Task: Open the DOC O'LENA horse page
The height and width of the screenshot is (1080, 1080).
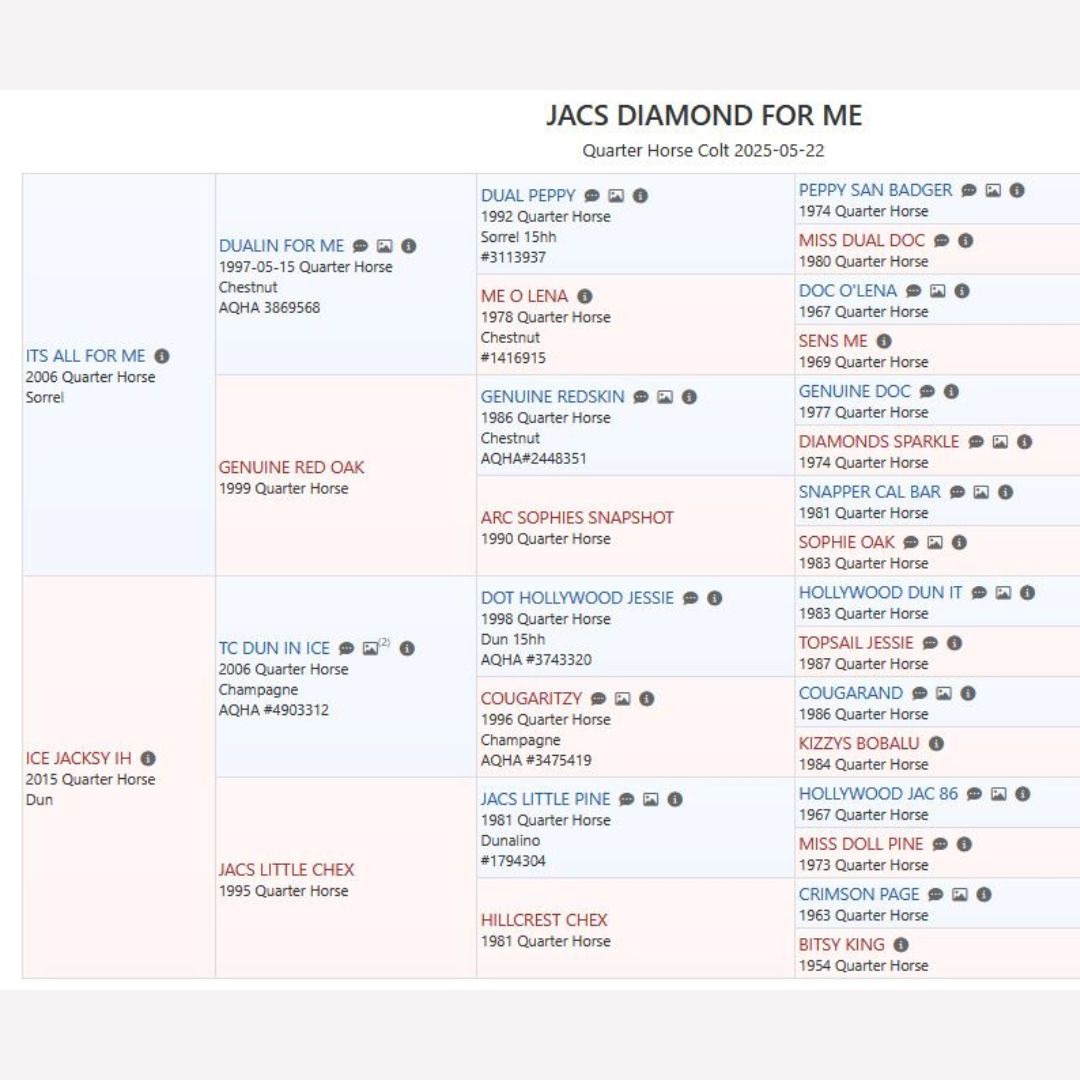Action: [x=847, y=291]
